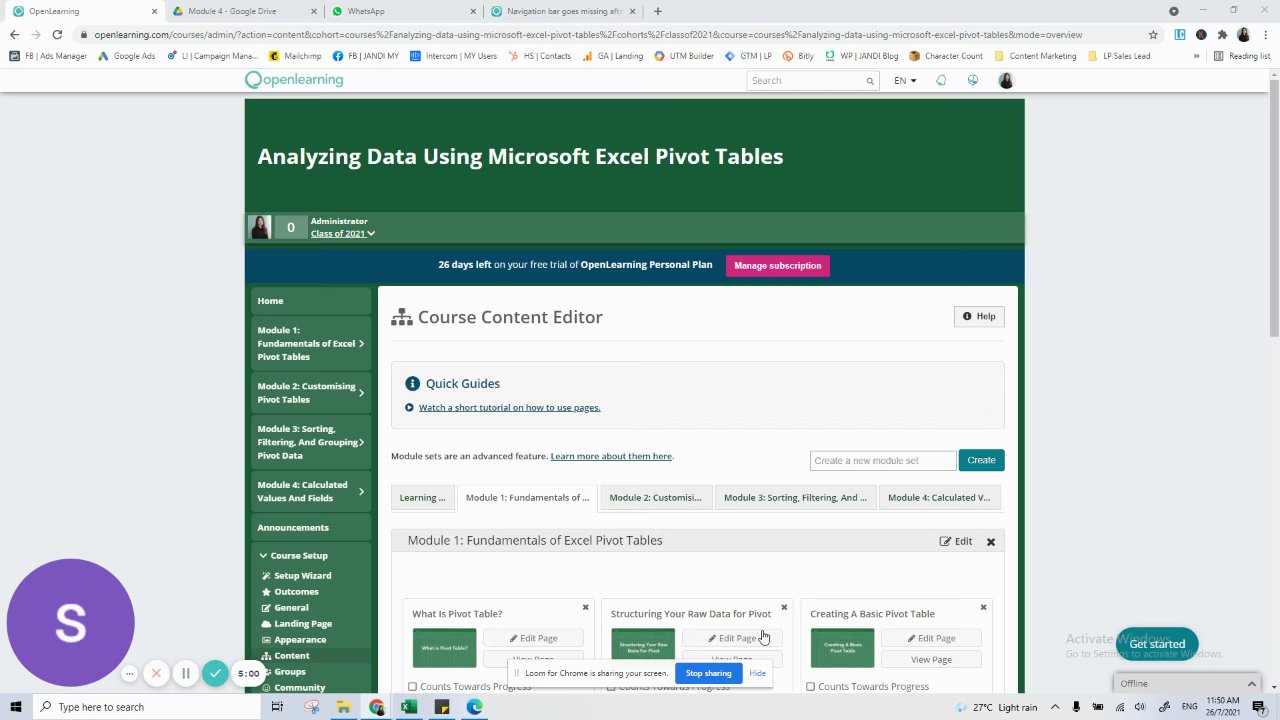This screenshot has width=1280, height=720.
Task: Open the EN language dropdown
Action: 905,80
